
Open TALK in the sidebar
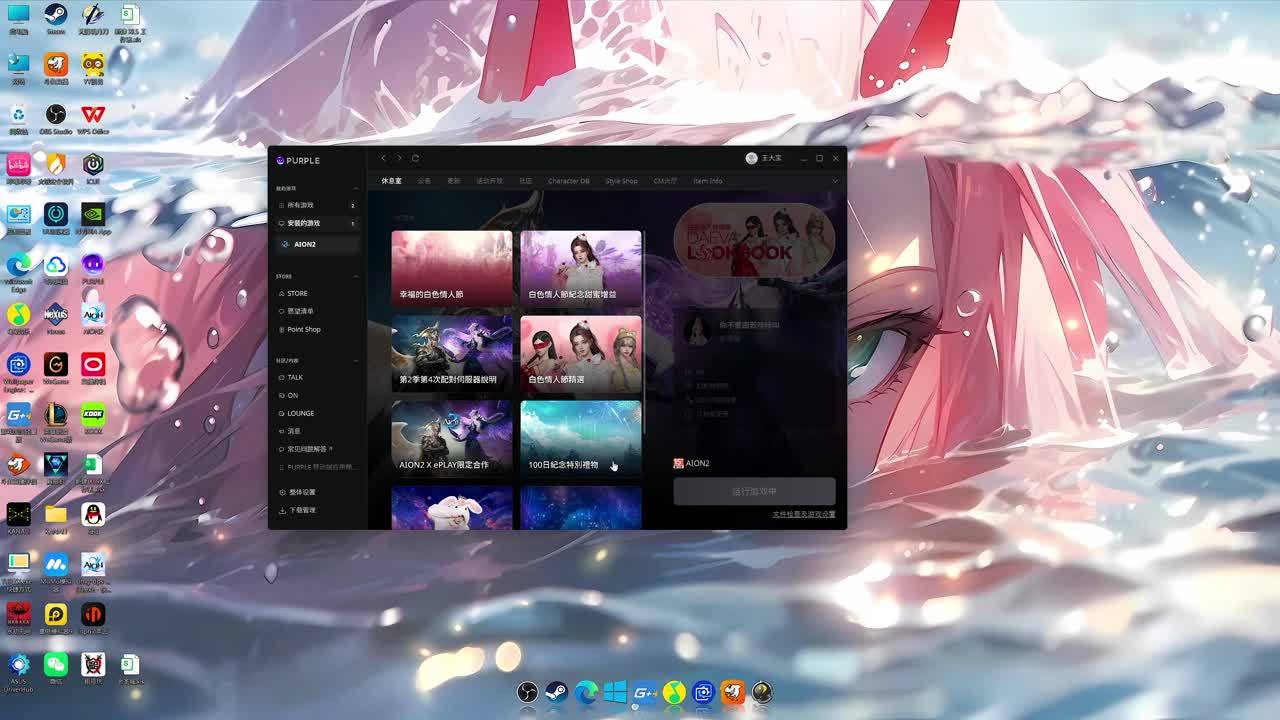tap(295, 378)
